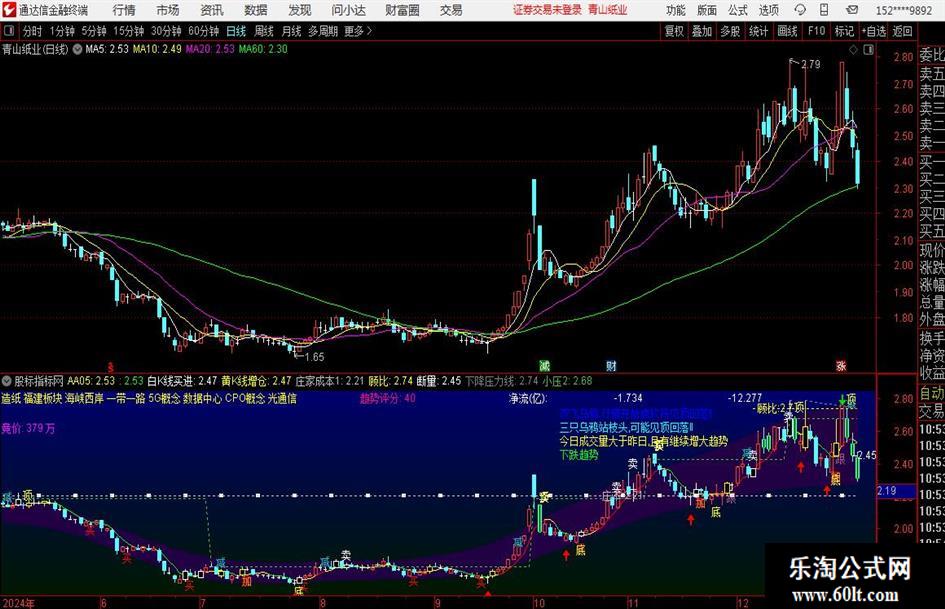Image resolution: width=945 pixels, height=609 pixels.
Task: Open the 财富圈 menu
Action: pos(402,10)
